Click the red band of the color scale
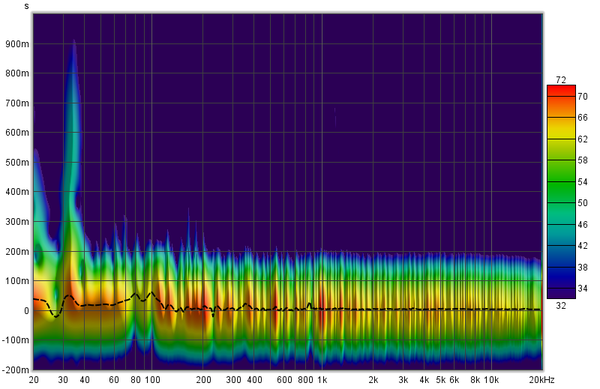Screen dimensions: 600x389 tap(561, 91)
